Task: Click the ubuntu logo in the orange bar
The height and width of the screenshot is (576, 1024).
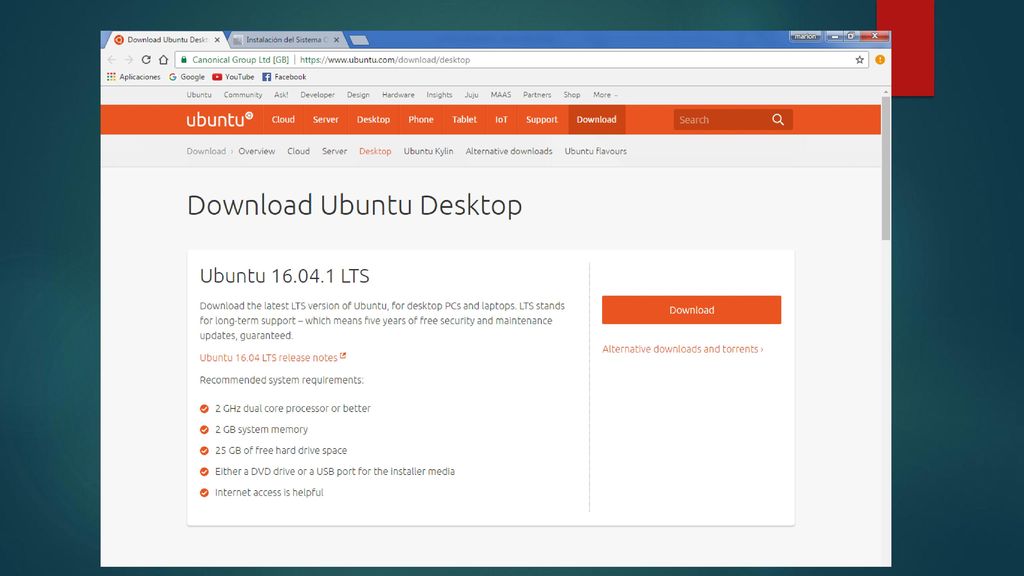Action: [x=220, y=120]
